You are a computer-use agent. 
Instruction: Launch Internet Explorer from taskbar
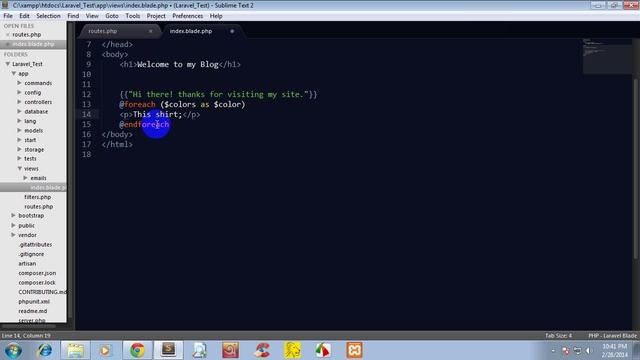[44, 350]
